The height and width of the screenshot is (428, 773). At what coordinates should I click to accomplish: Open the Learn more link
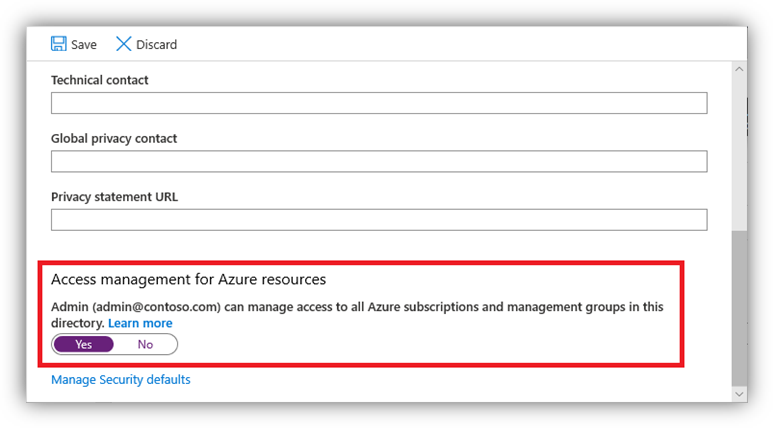pos(141,323)
